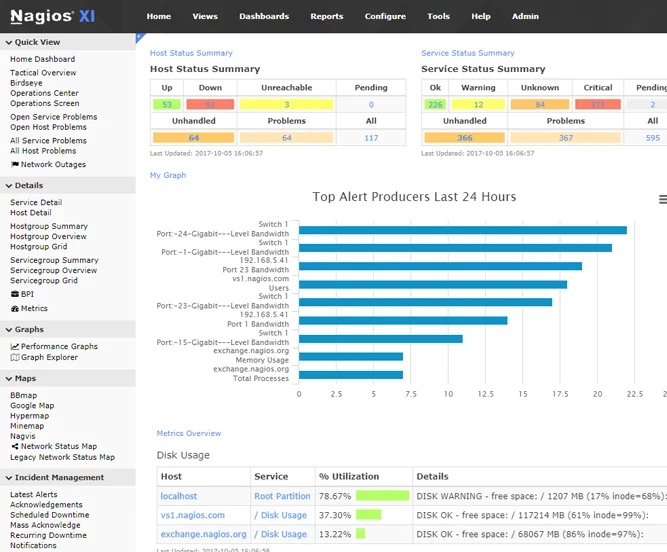Open Legacy Network Status Map

coord(63,457)
